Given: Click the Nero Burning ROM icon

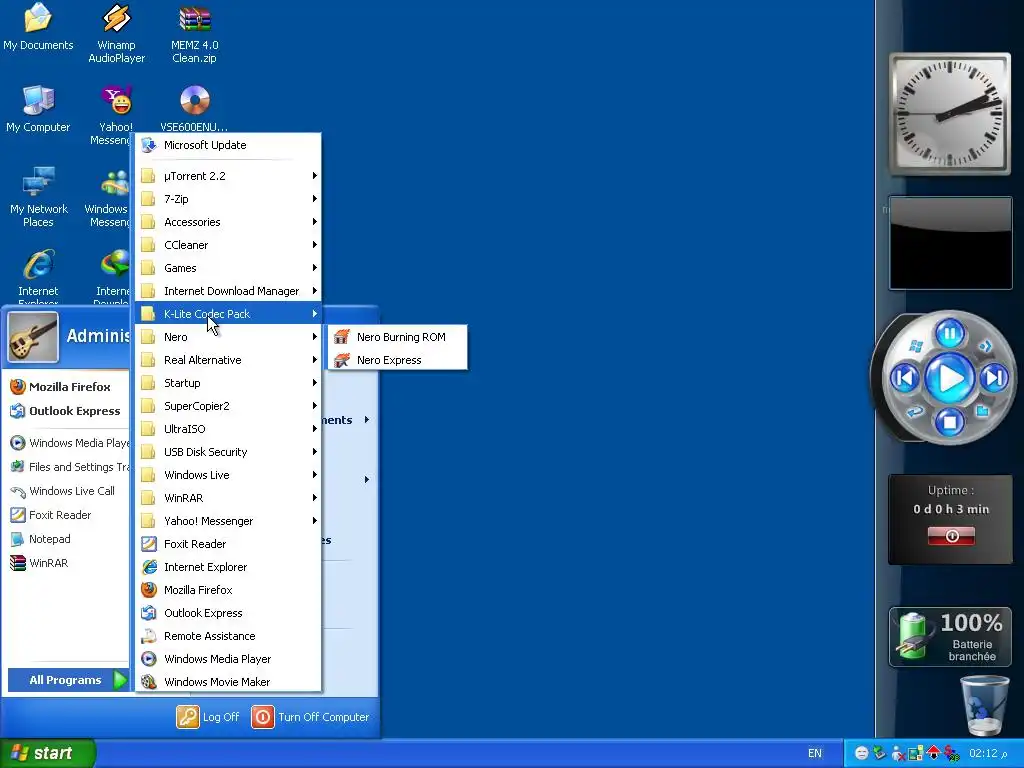Looking at the screenshot, I should (x=342, y=337).
